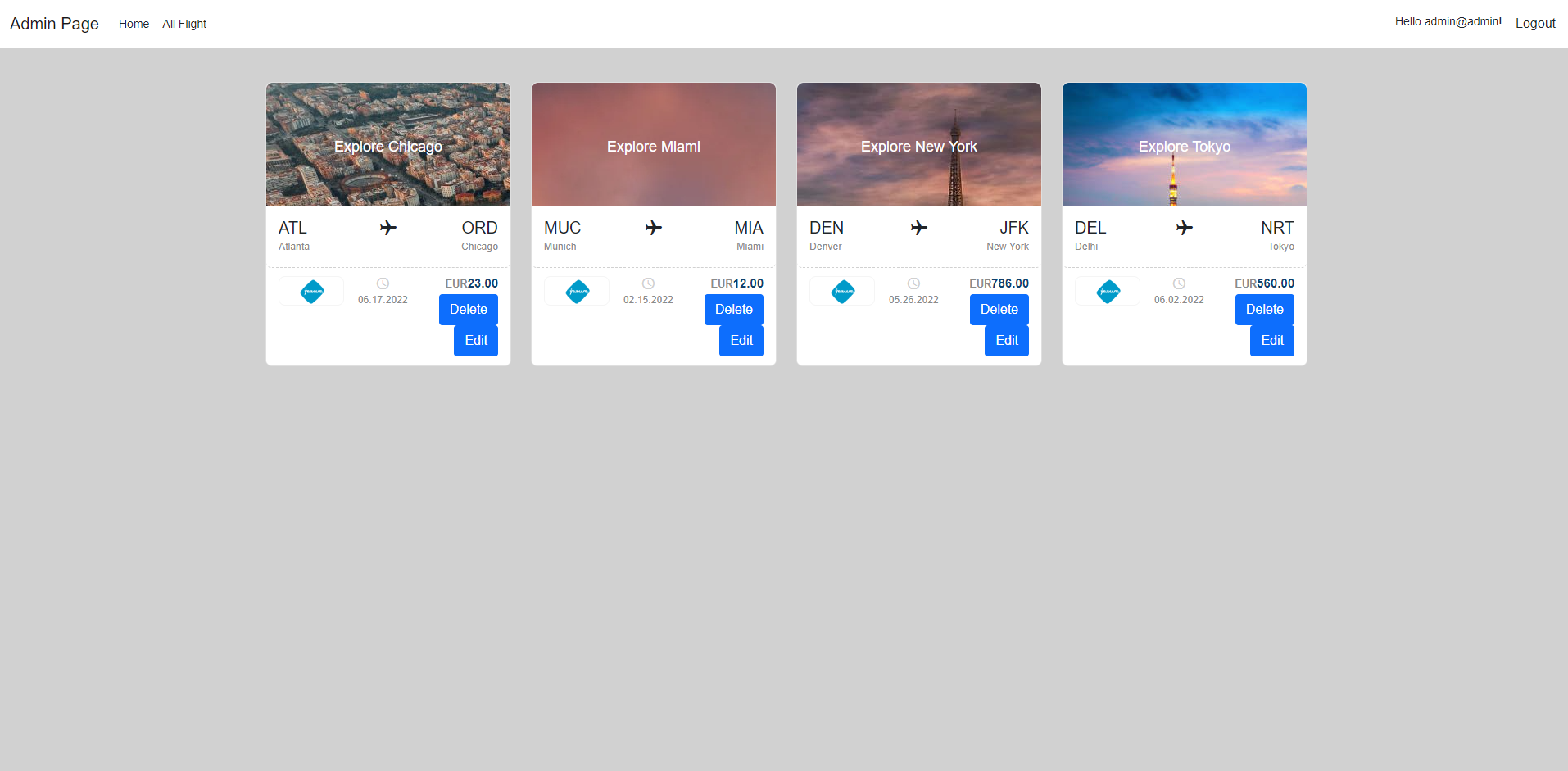Click the airplane icon between ATL and ORD
The width and height of the screenshot is (1568, 771).
pos(388,227)
